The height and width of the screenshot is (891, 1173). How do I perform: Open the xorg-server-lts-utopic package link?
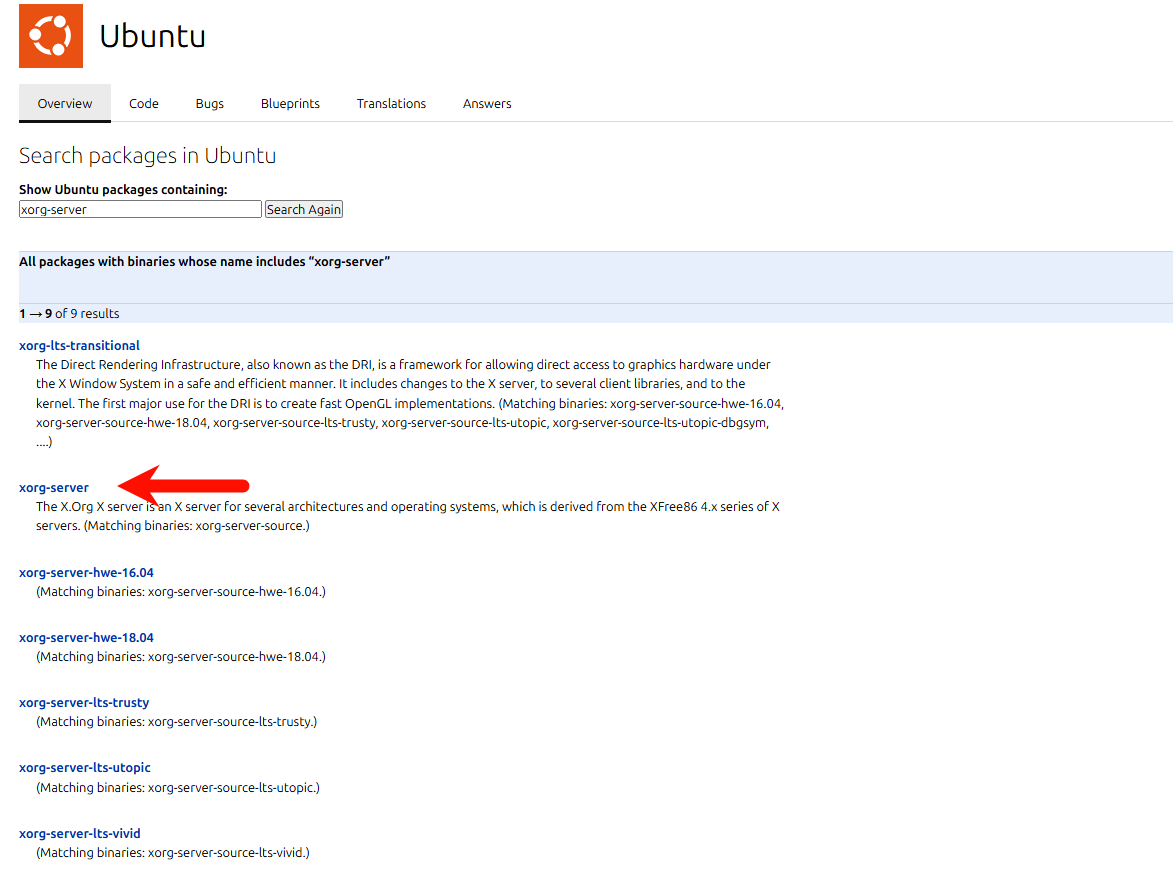(x=85, y=768)
